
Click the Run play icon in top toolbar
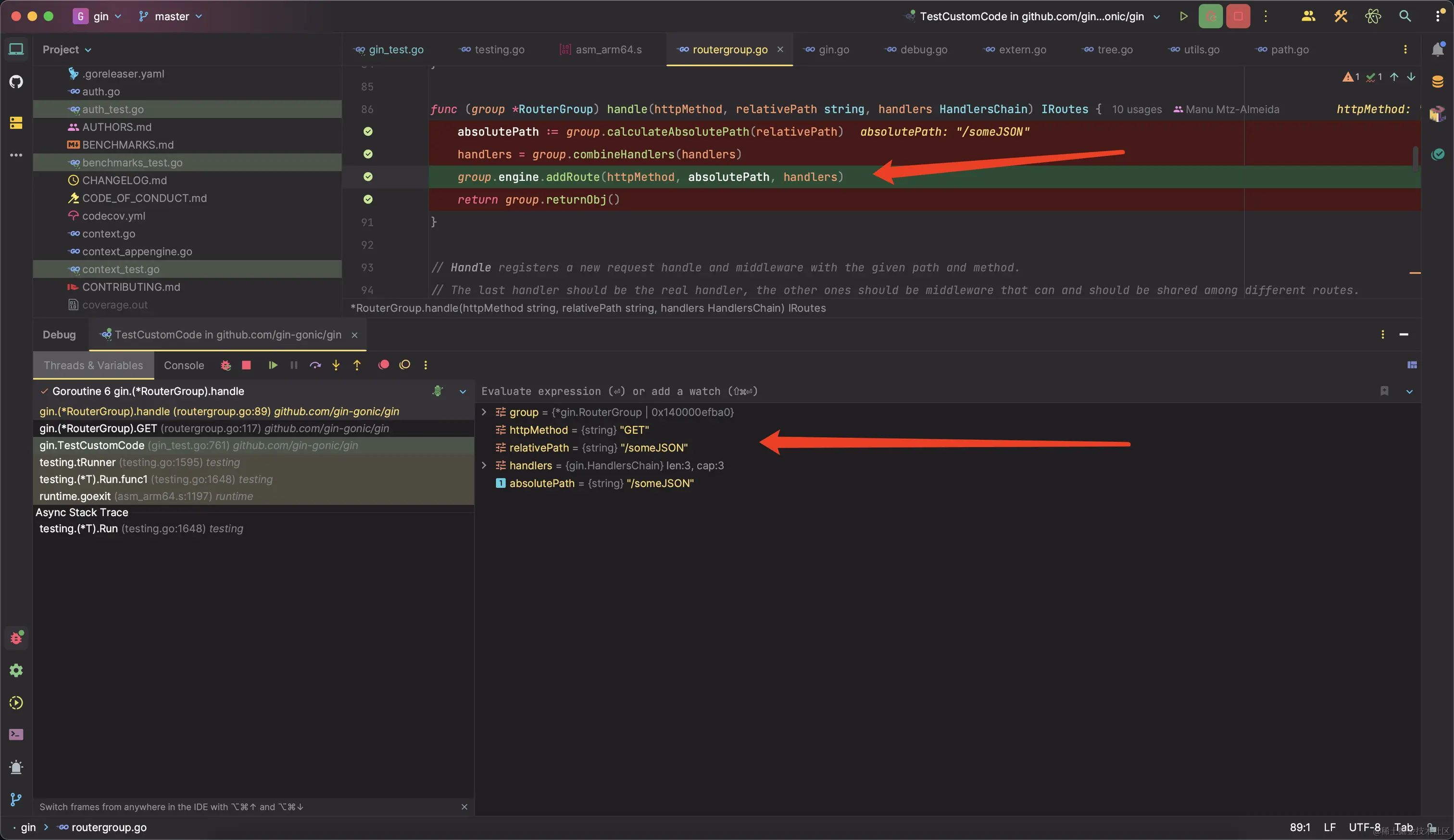1183,16
